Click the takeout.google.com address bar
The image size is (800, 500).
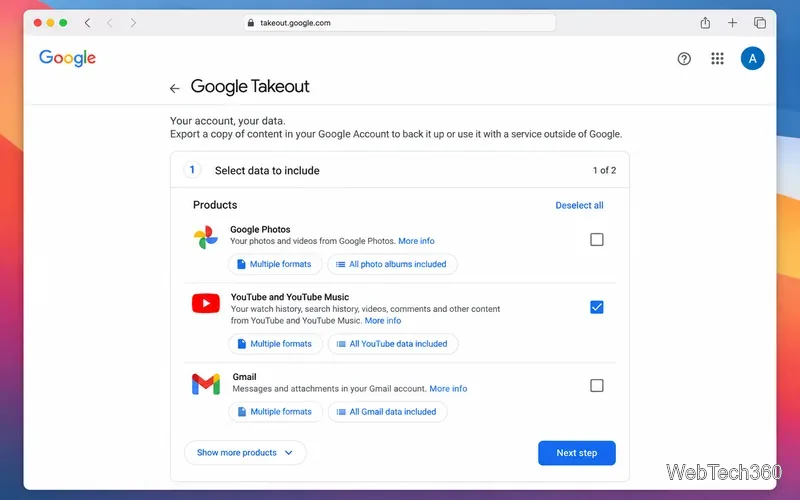click(x=399, y=22)
